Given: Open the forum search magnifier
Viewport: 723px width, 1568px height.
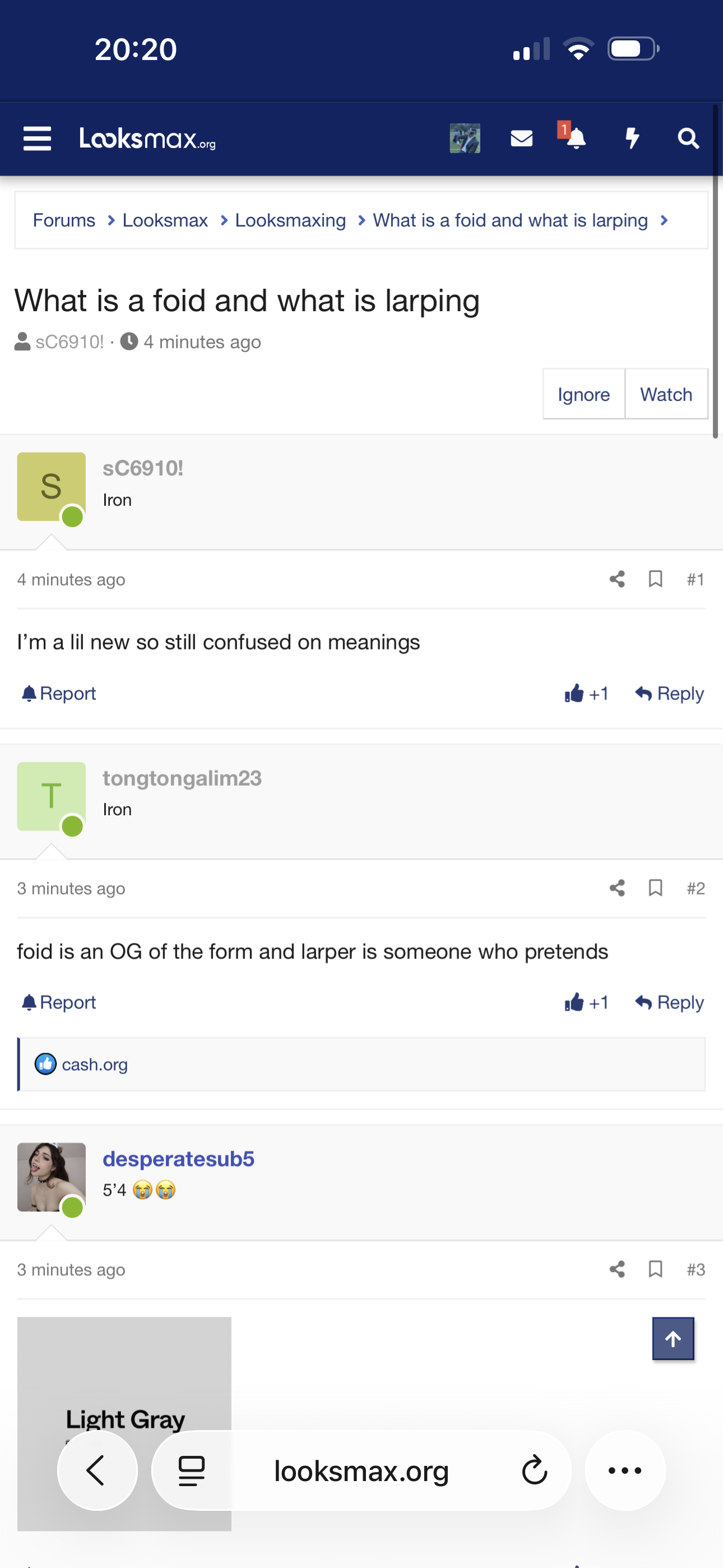Looking at the screenshot, I should tap(688, 139).
